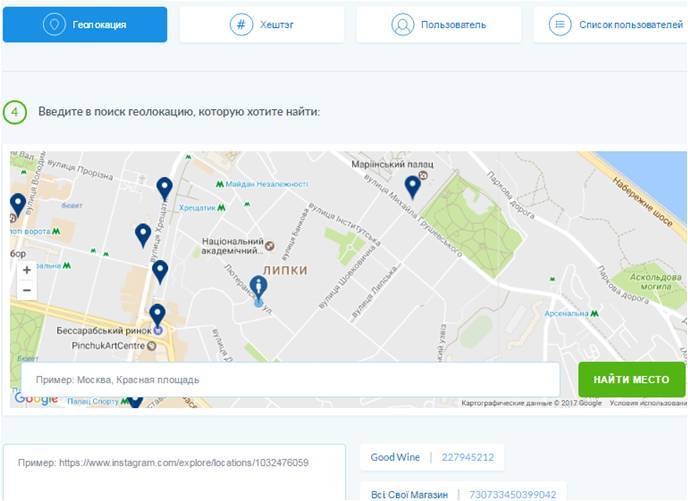Screen dimensions: 688x501
Task: Click the PinchukArtCentre map marker
Action: (151, 346)
